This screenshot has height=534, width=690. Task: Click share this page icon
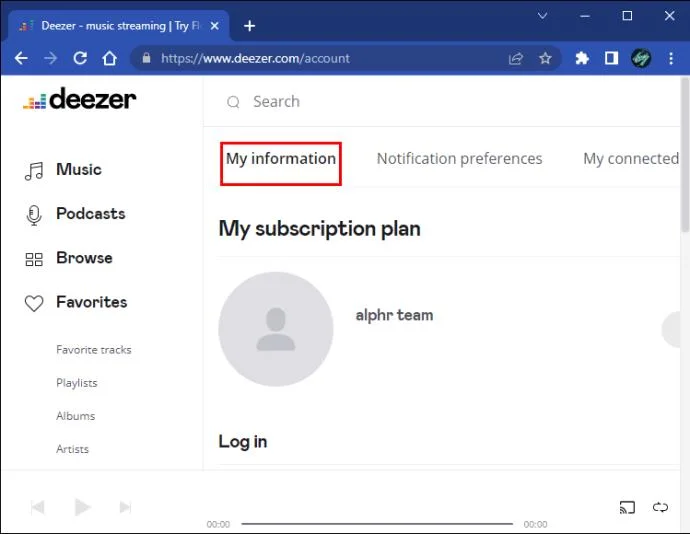click(x=516, y=59)
